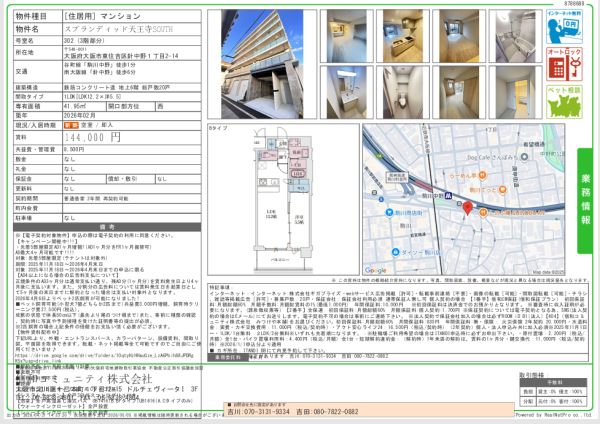The width and height of the screenshot is (600, 424).
Task: Click the 物件種目 row label
Action: pos(31,16)
